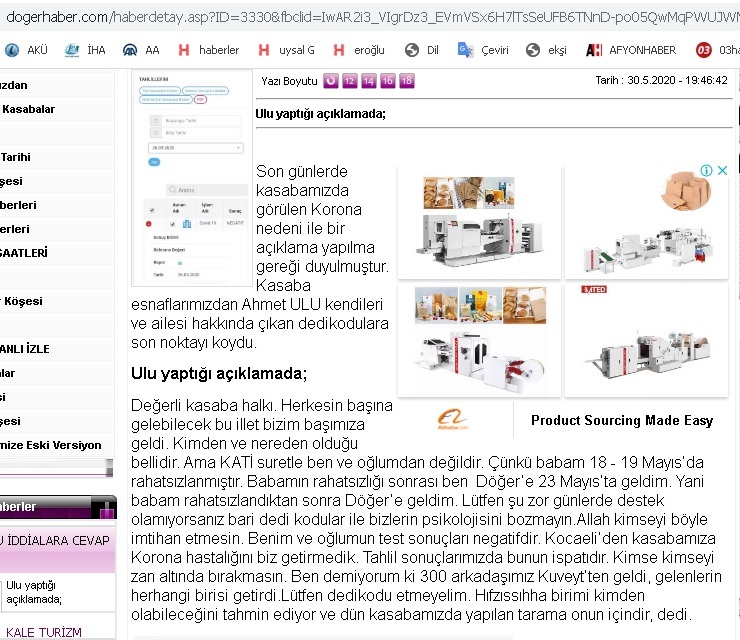This screenshot has height=640, width=740.
Task: Open the Kasabalar sidebar menu item
Action: click(28, 109)
